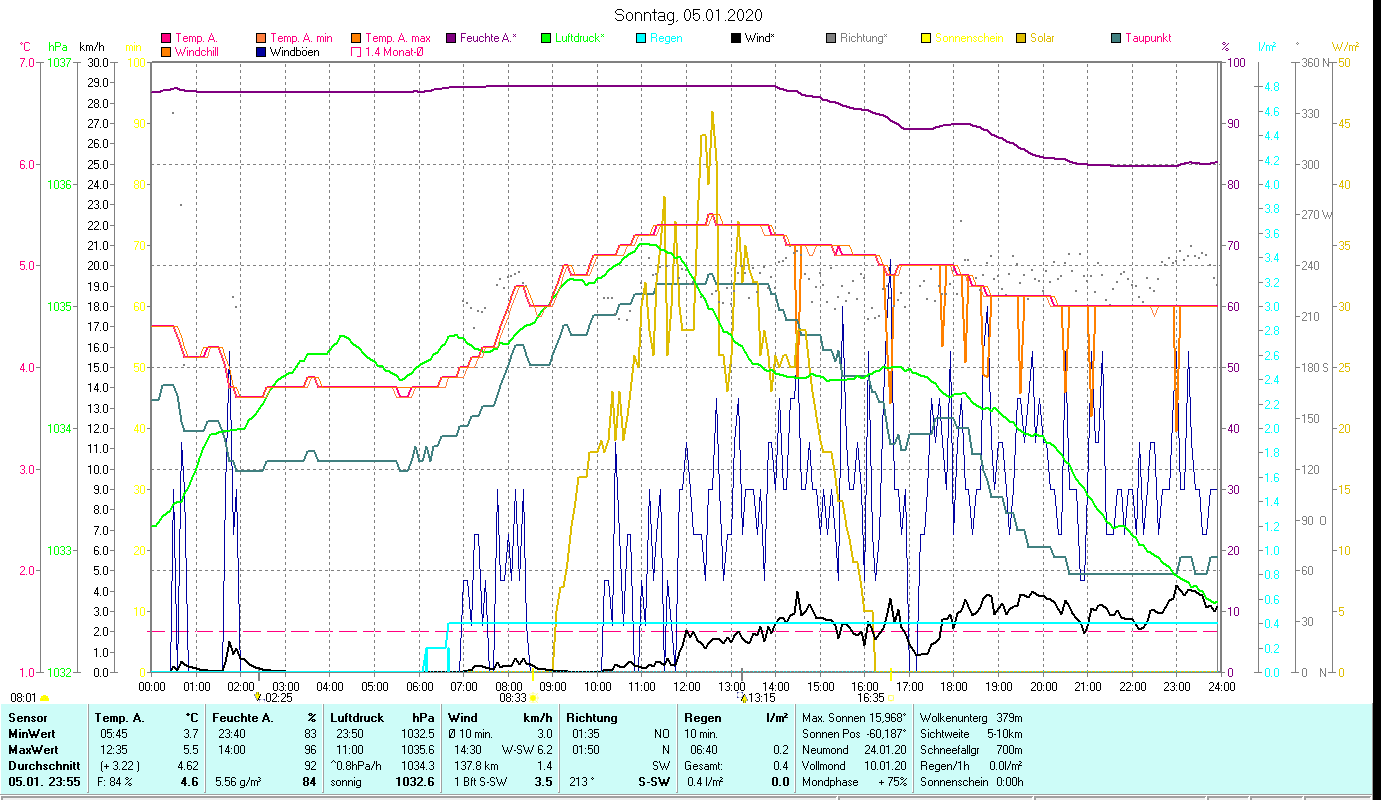Click the 20:00 mark on time axis
The height and width of the screenshot is (800, 1381).
pos(1044,686)
